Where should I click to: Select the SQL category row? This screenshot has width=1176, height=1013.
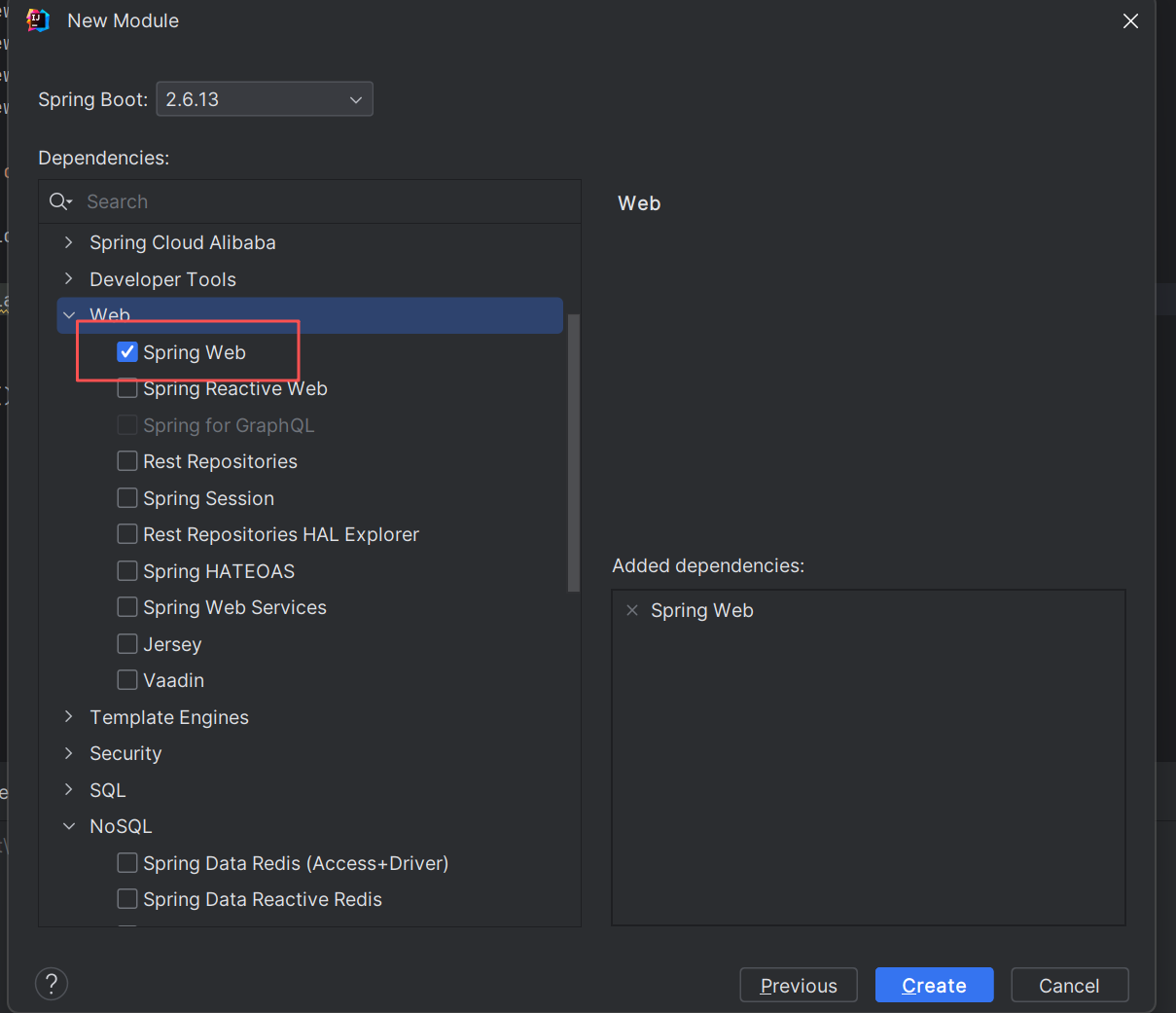(x=310, y=790)
